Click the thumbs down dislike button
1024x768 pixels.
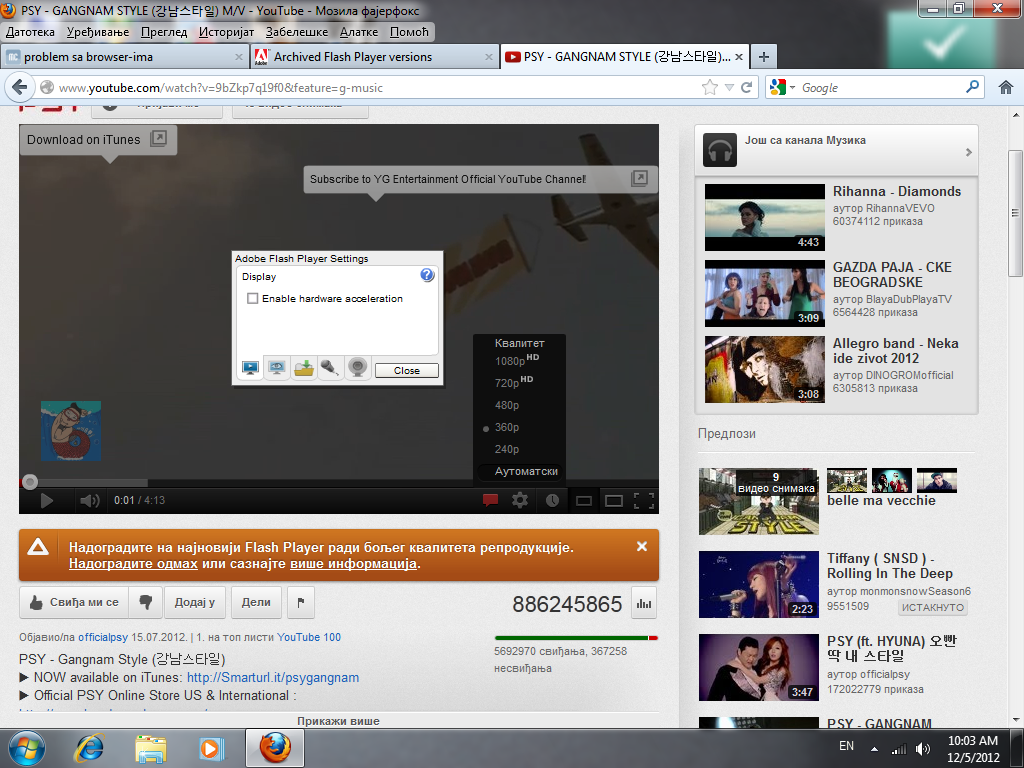(145, 602)
